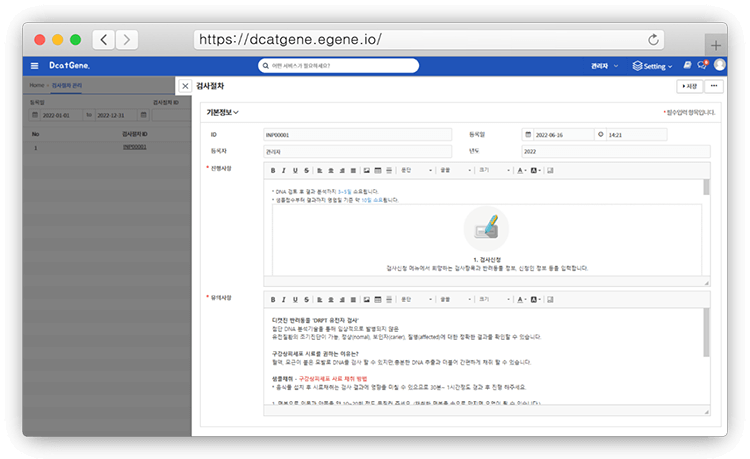Open the font color picker in 진행사항 toolbar
Screen dimensions: 750x459
[x=522, y=170]
